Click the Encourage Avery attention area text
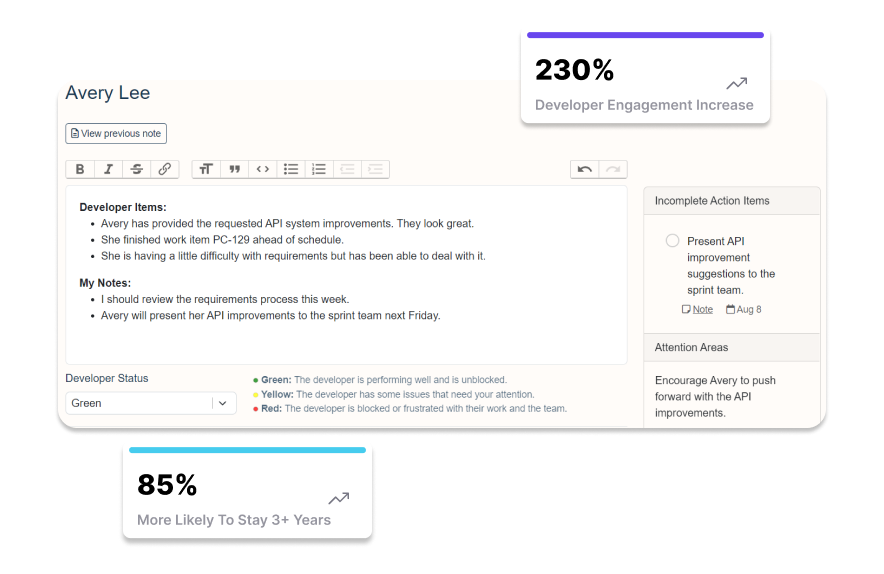 tap(715, 396)
